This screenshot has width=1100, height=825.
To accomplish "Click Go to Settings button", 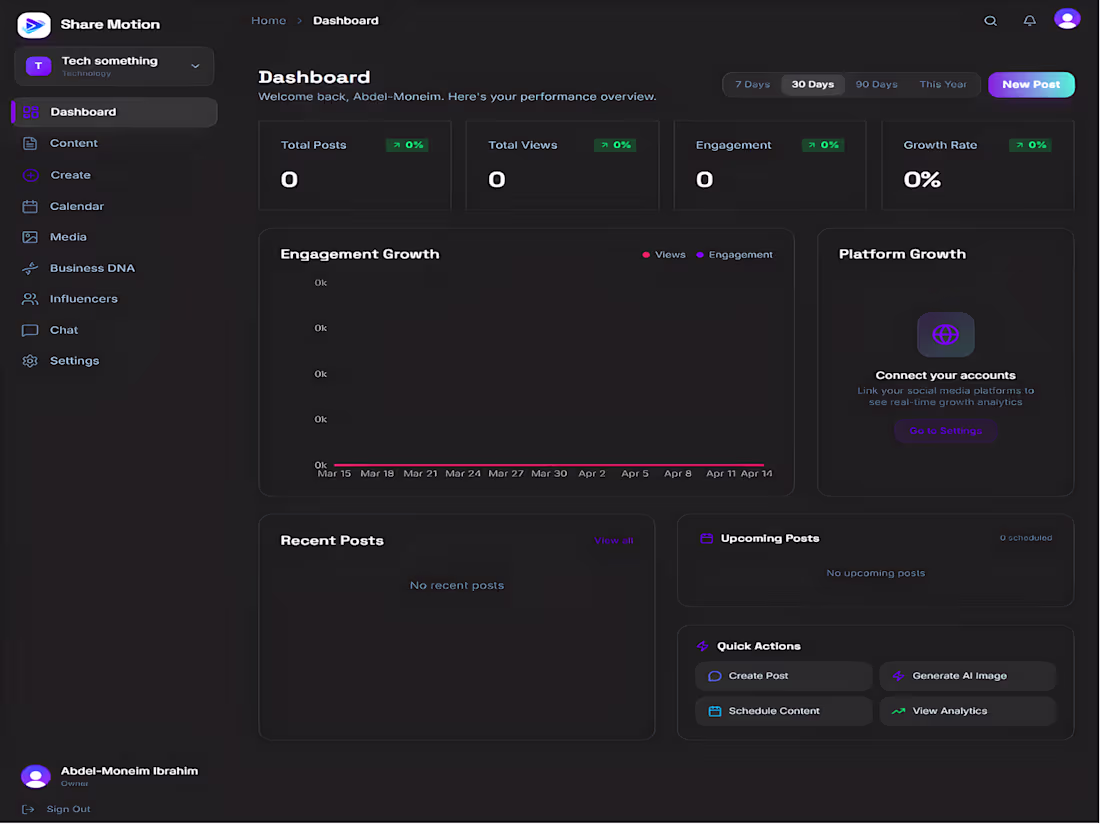I will coord(945,431).
